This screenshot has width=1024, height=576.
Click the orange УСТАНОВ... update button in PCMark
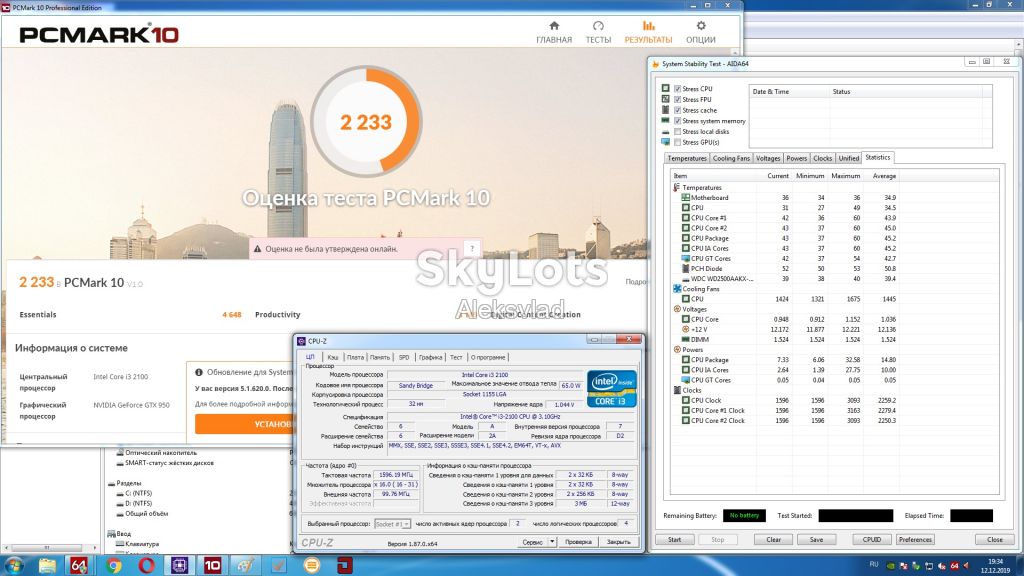click(x=243, y=424)
